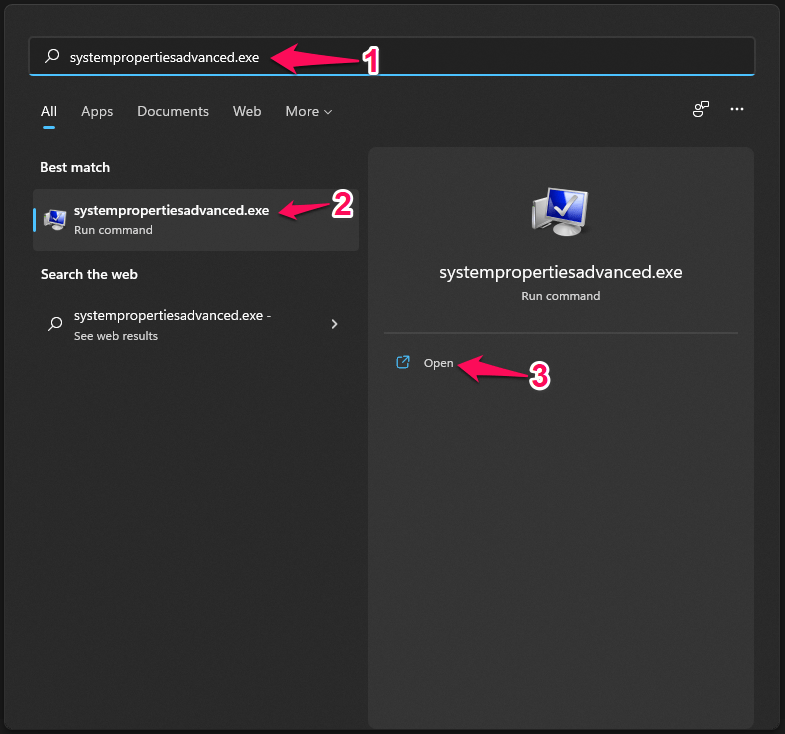The width and height of the screenshot is (785, 734).
Task: Click Open to launch the run command
Action: 438,363
